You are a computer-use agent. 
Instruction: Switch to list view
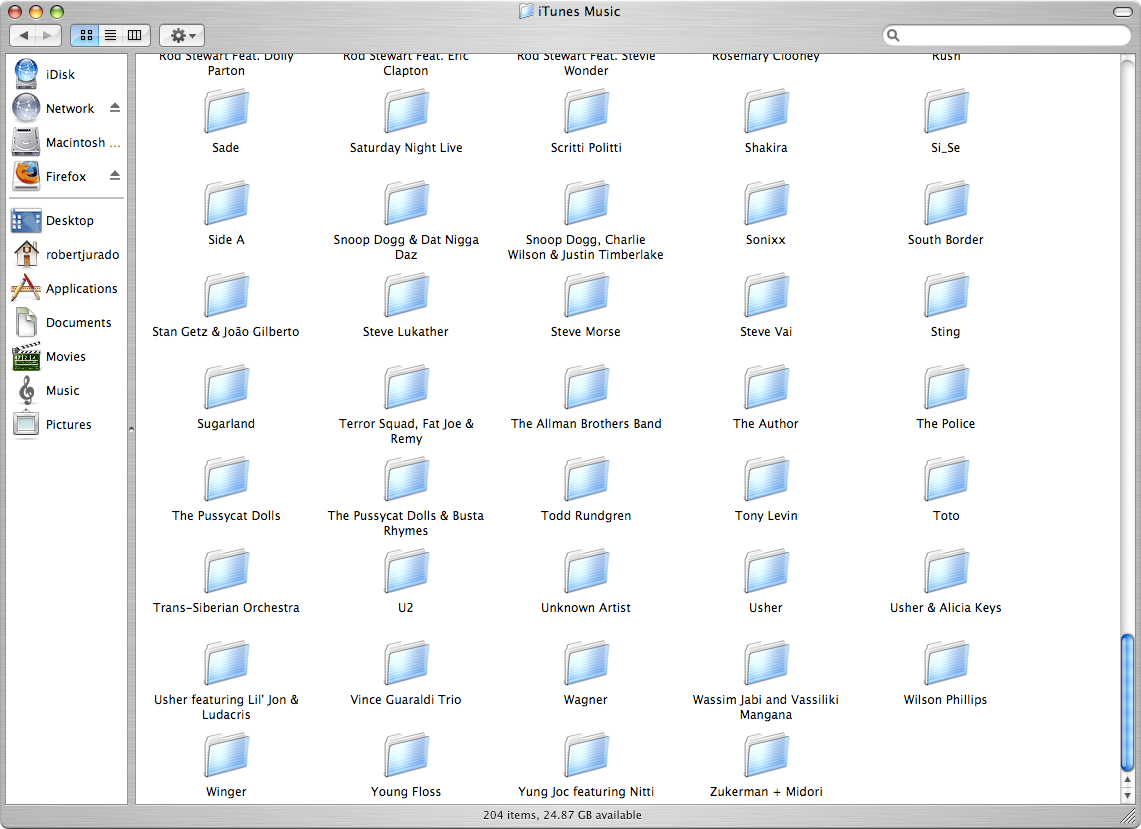111,35
